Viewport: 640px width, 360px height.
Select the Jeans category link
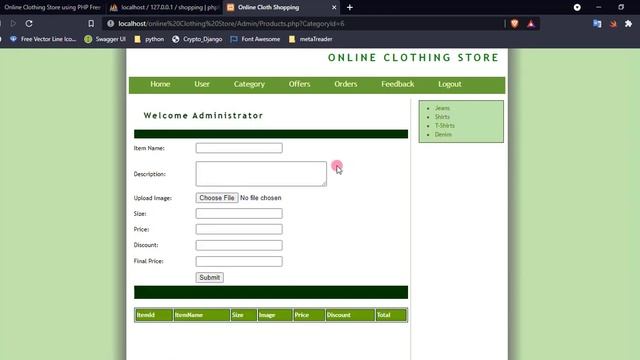pyautogui.click(x=442, y=108)
